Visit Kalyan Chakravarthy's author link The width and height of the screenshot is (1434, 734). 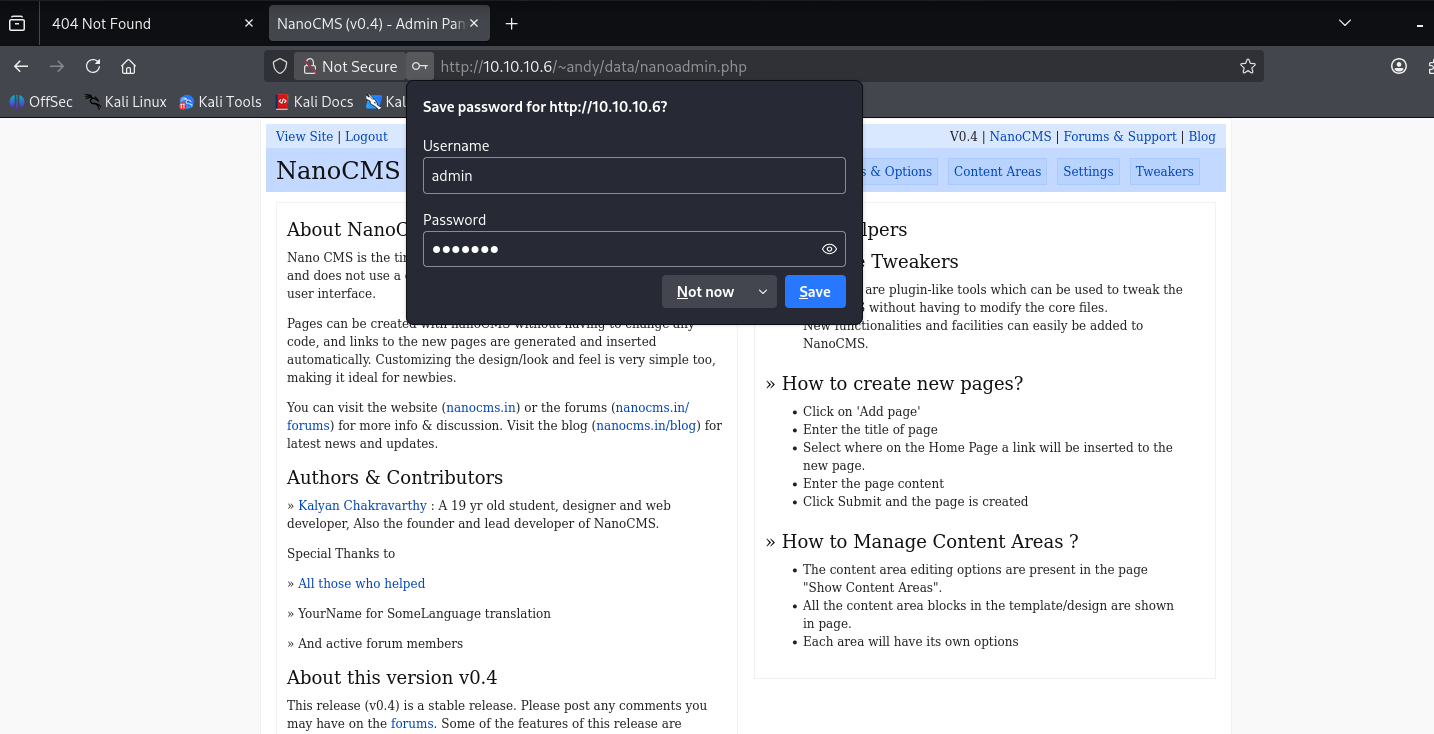pyautogui.click(x=362, y=505)
